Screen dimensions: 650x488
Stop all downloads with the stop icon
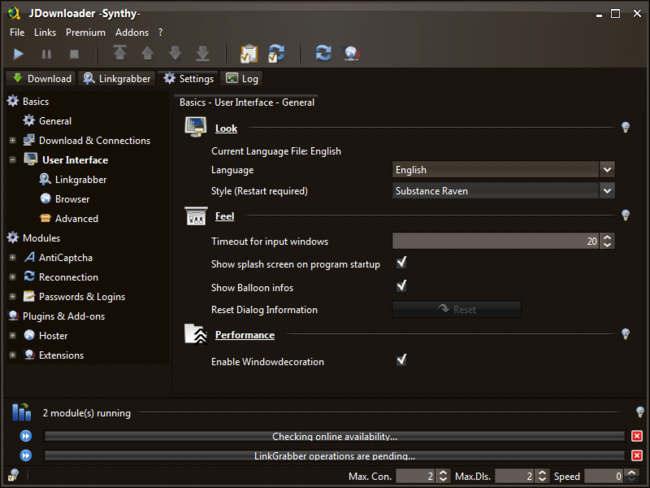click(74, 54)
